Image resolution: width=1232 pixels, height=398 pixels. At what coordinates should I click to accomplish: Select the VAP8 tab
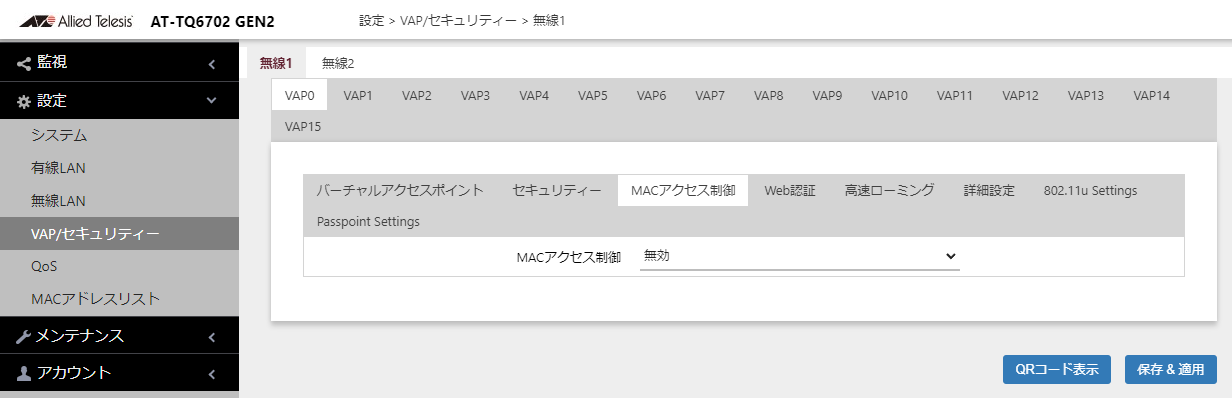click(x=768, y=96)
